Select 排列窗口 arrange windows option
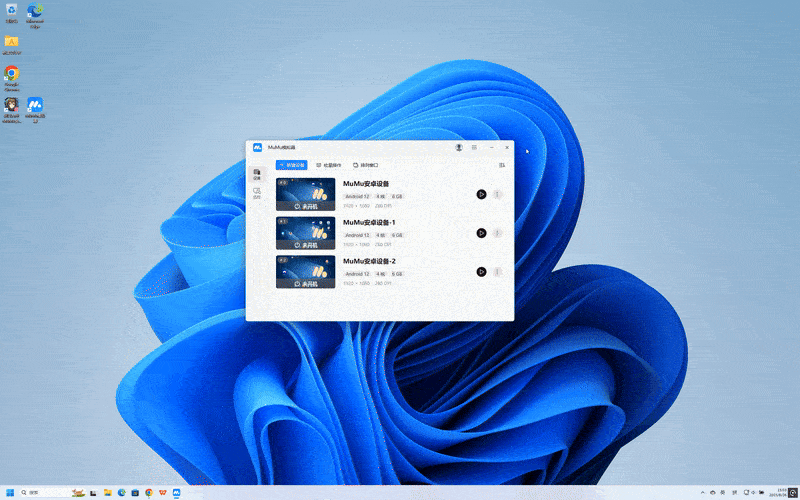This screenshot has width=800, height=500. [366, 165]
